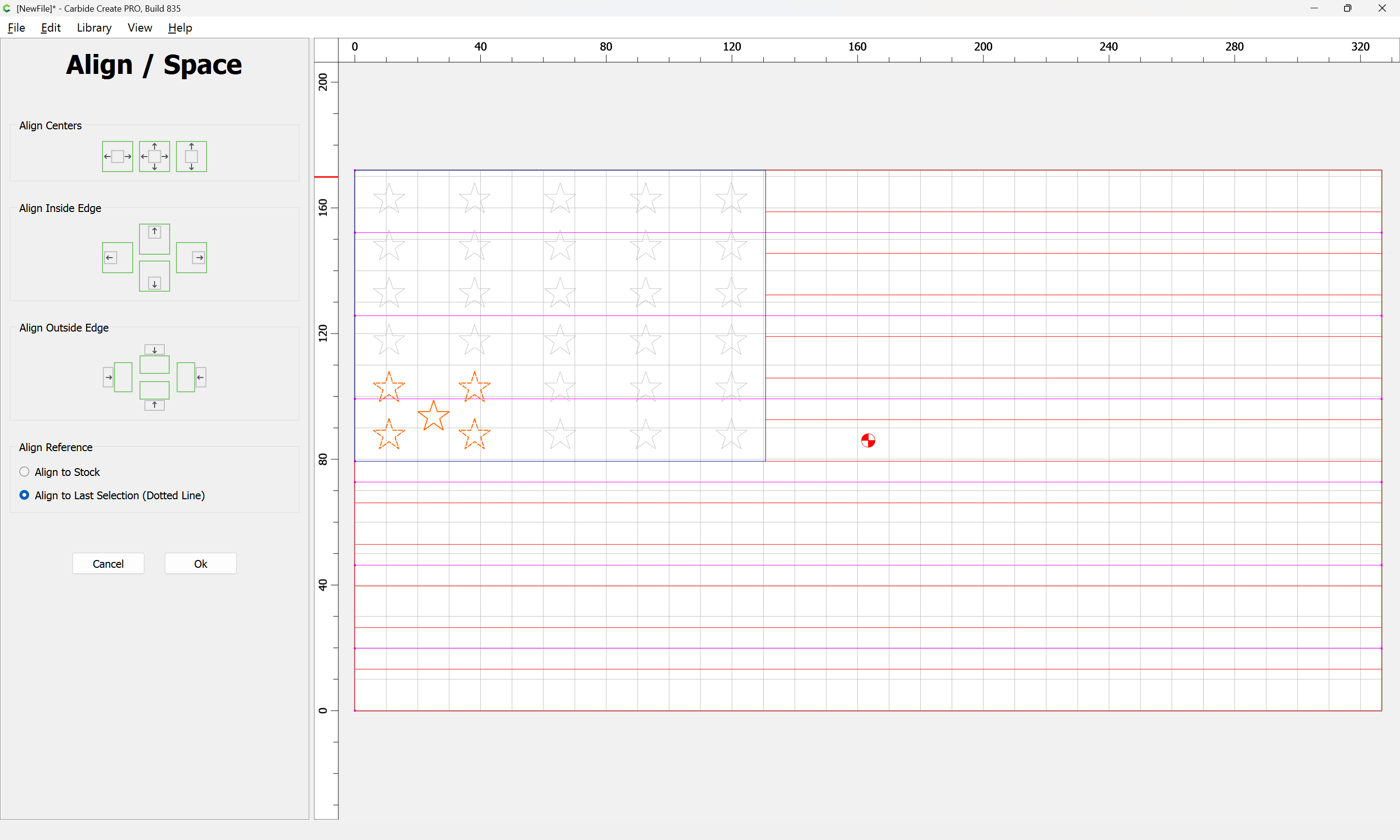
Task: Align inside edge to right
Action: pos(191,258)
